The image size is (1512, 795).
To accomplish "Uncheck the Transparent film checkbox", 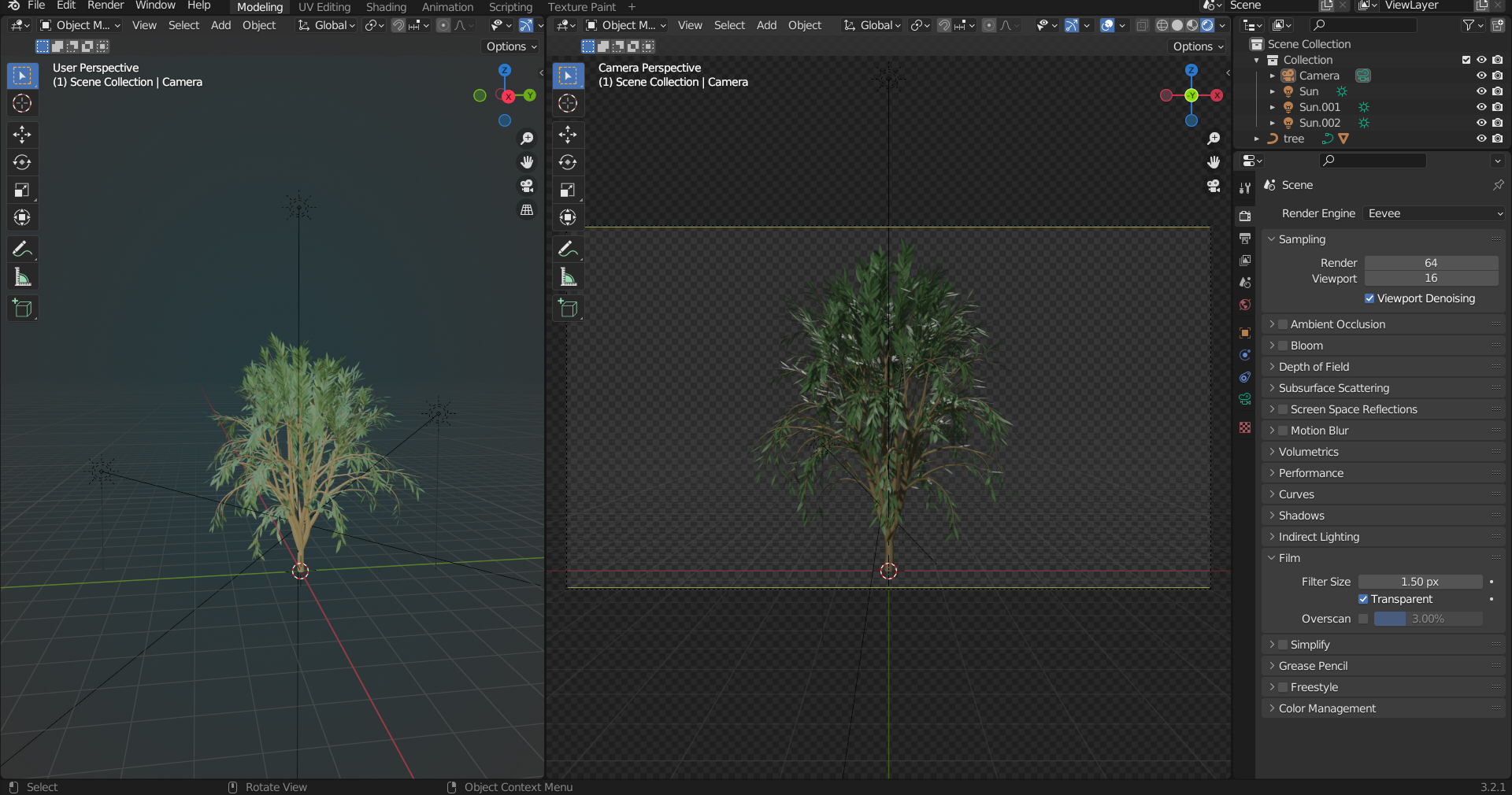I will tap(1363, 599).
